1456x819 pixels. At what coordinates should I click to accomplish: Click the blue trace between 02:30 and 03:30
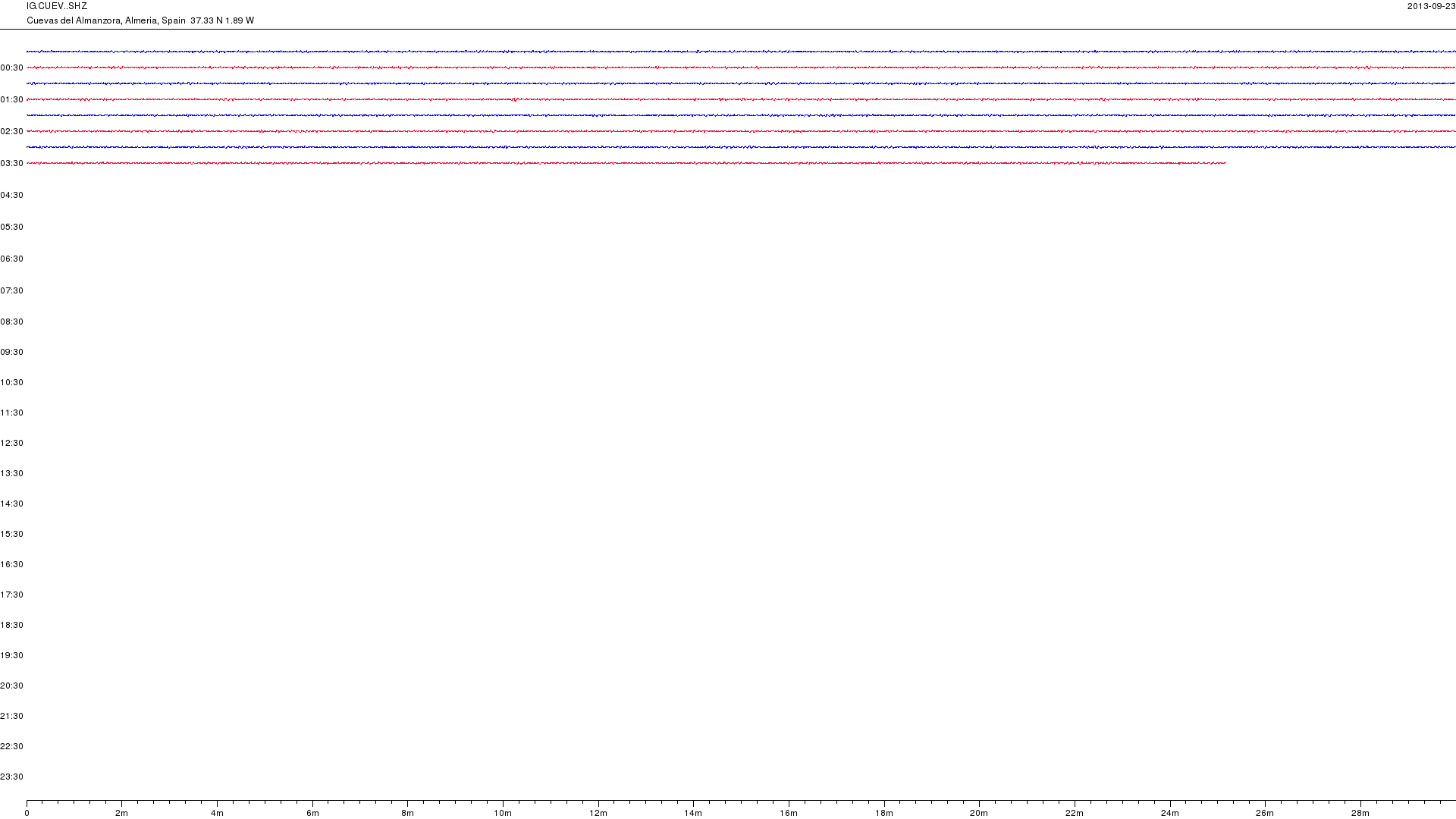pyautogui.click(x=741, y=147)
